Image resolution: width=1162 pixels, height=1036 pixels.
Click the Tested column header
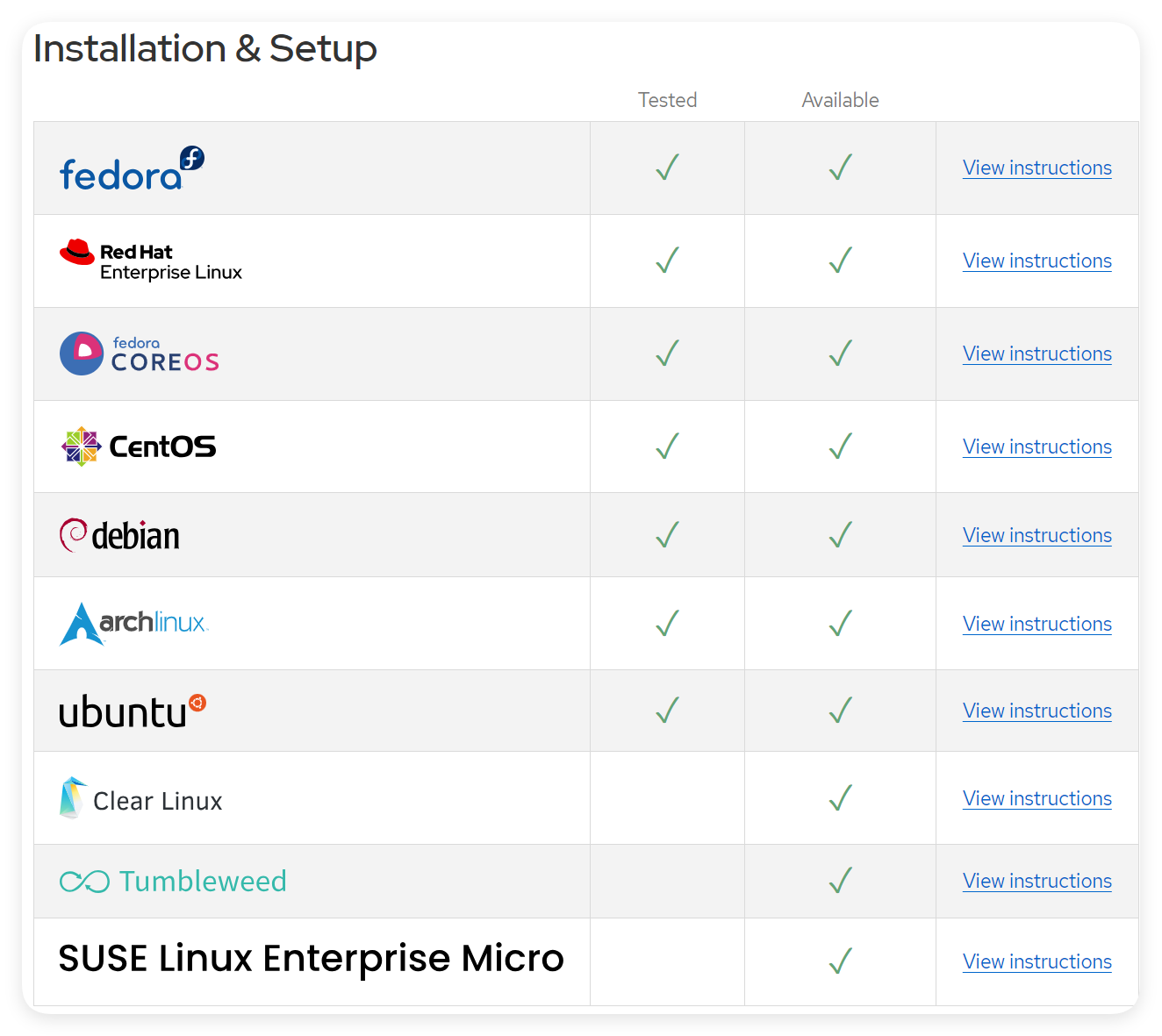tap(667, 100)
